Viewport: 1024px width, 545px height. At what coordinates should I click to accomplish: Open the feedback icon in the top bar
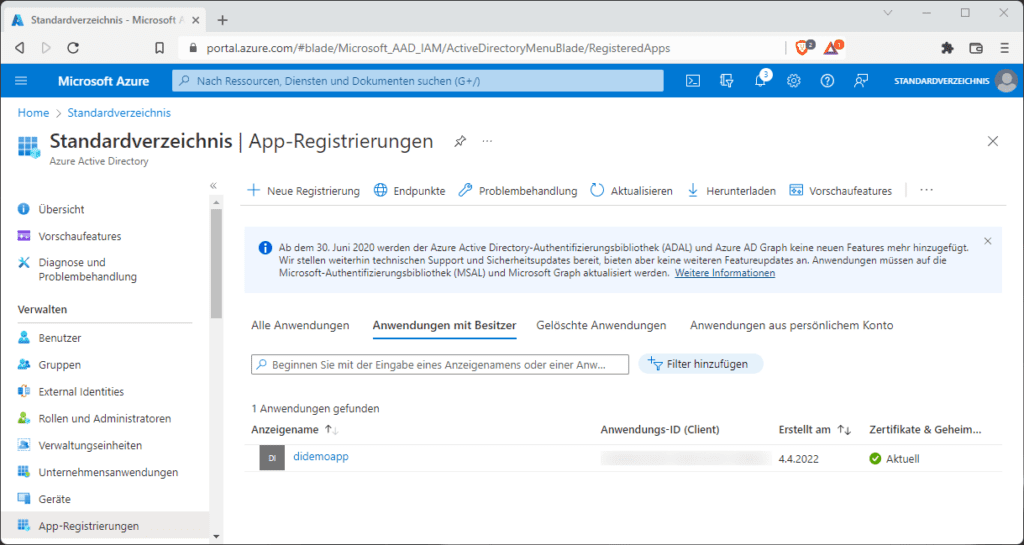(x=861, y=81)
